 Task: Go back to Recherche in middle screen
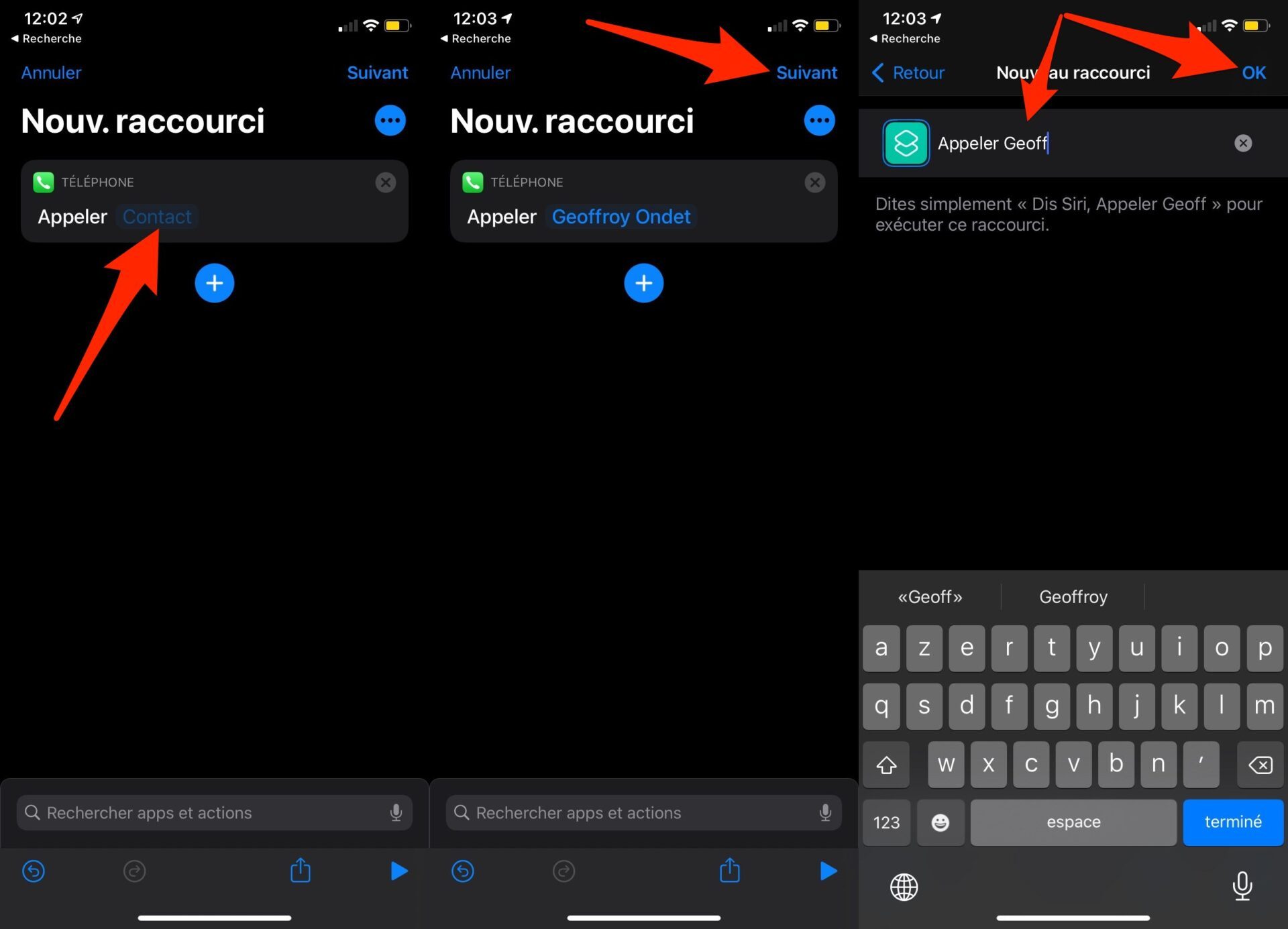[476, 38]
